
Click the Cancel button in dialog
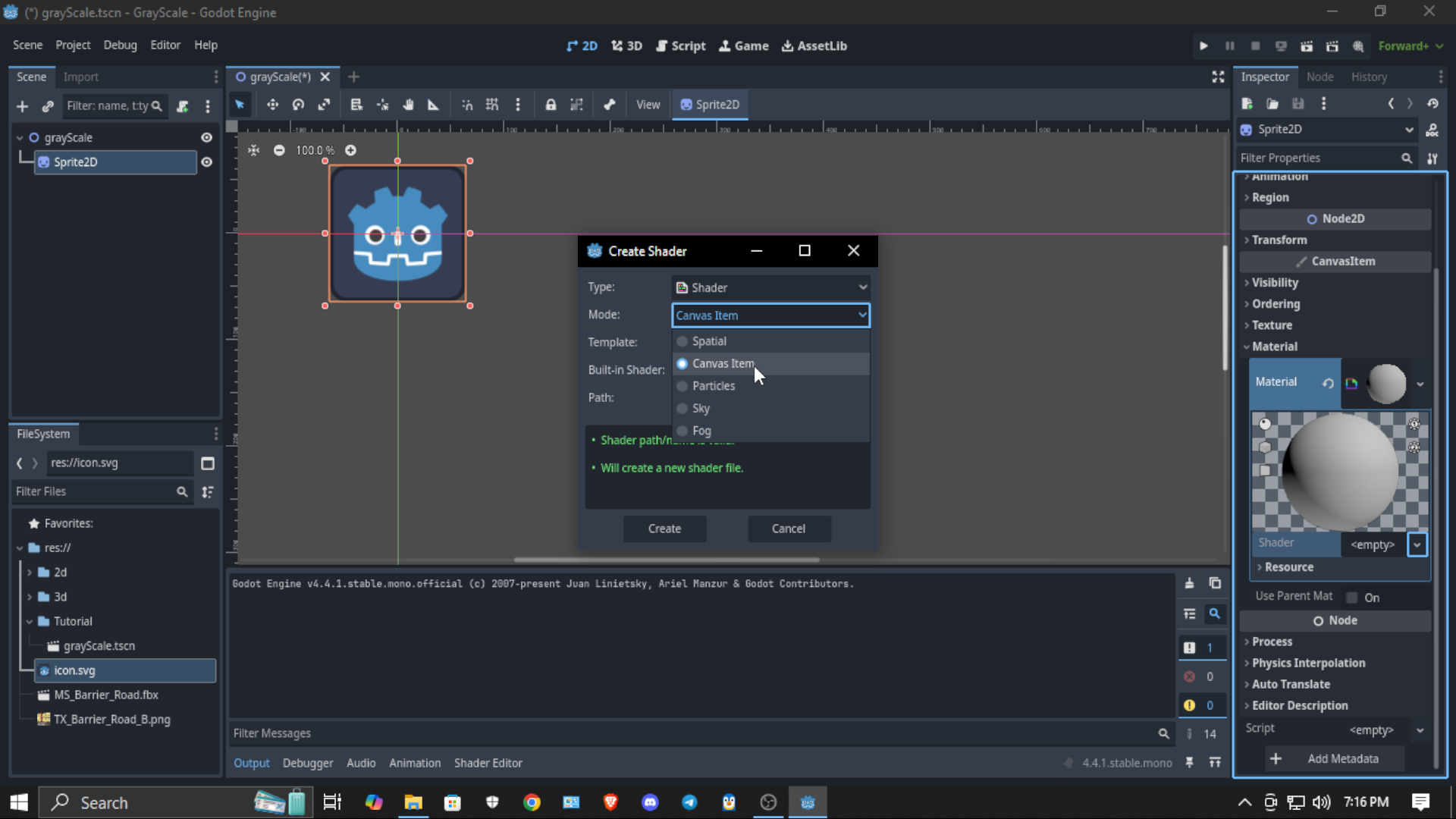[x=788, y=529]
